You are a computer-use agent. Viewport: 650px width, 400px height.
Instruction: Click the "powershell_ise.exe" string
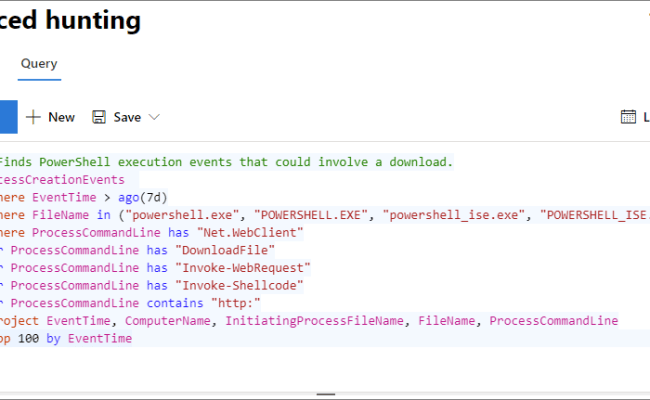454,215
